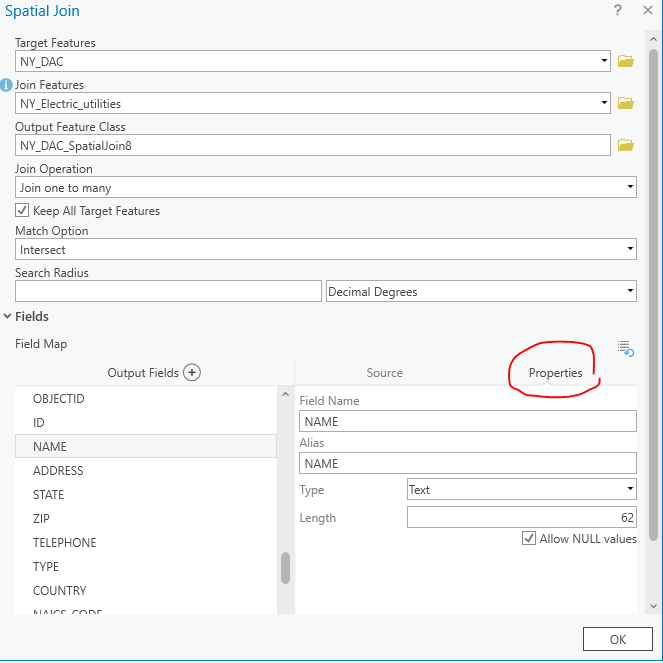Click the Search Radius input field
This screenshot has height=663, width=663.
click(168, 291)
